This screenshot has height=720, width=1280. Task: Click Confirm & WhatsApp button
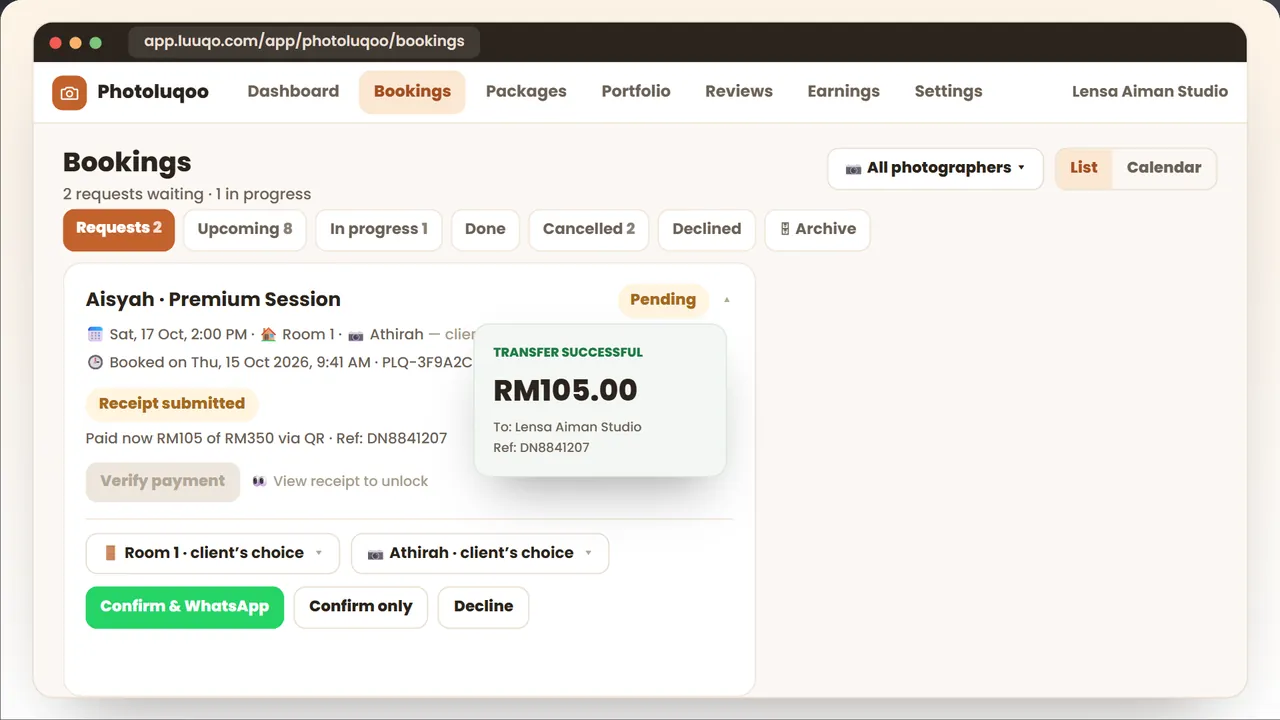coord(185,607)
